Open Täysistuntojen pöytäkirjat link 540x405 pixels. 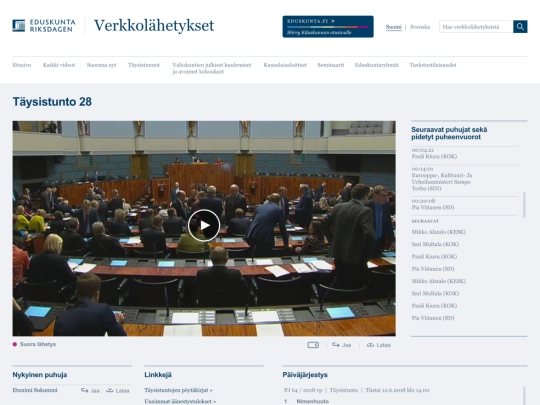178,390
